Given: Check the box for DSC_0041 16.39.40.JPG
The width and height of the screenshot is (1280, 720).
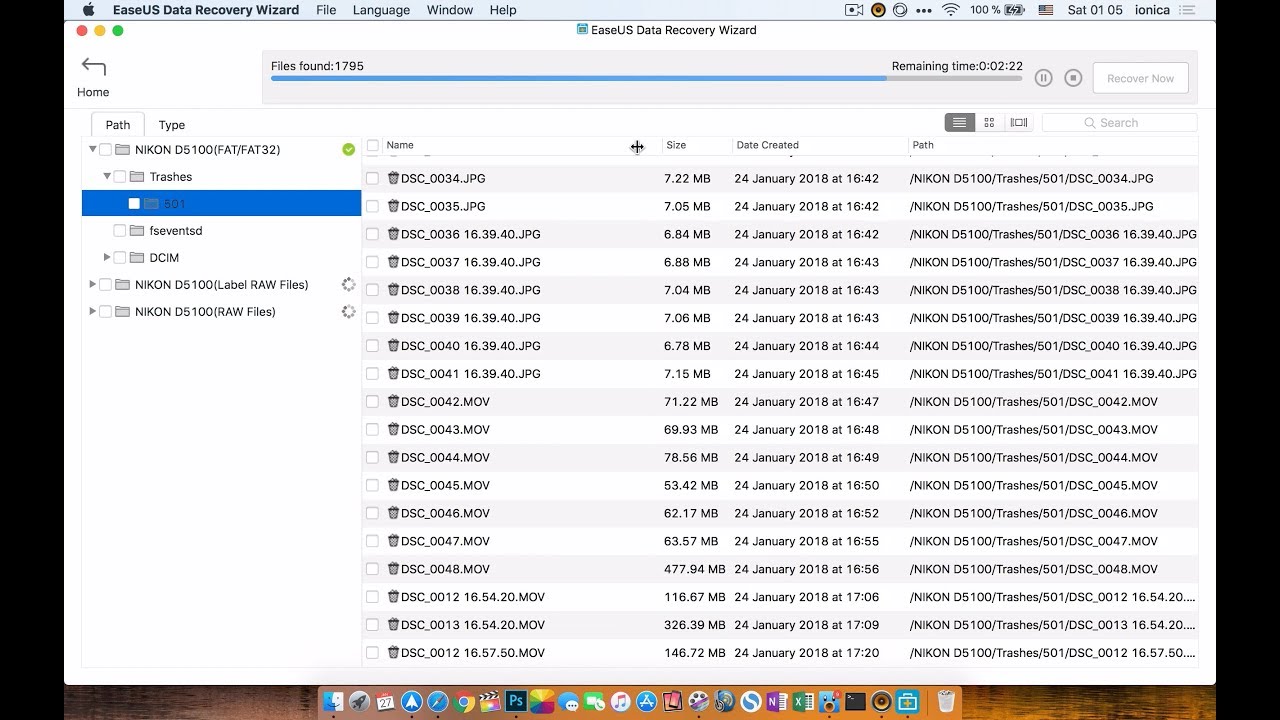Looking at the screenshot, I should pos(372,373).
